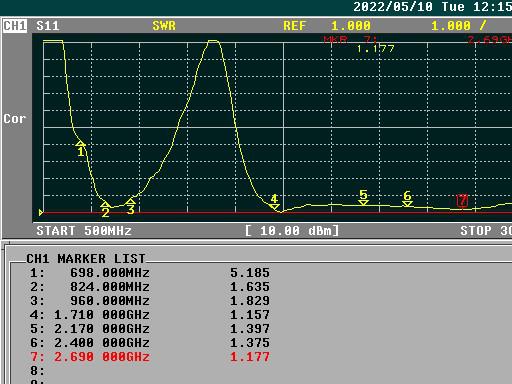Click the reference position arrow at the left axis
This screenshot has height=384, width=512.
[41, 212]
